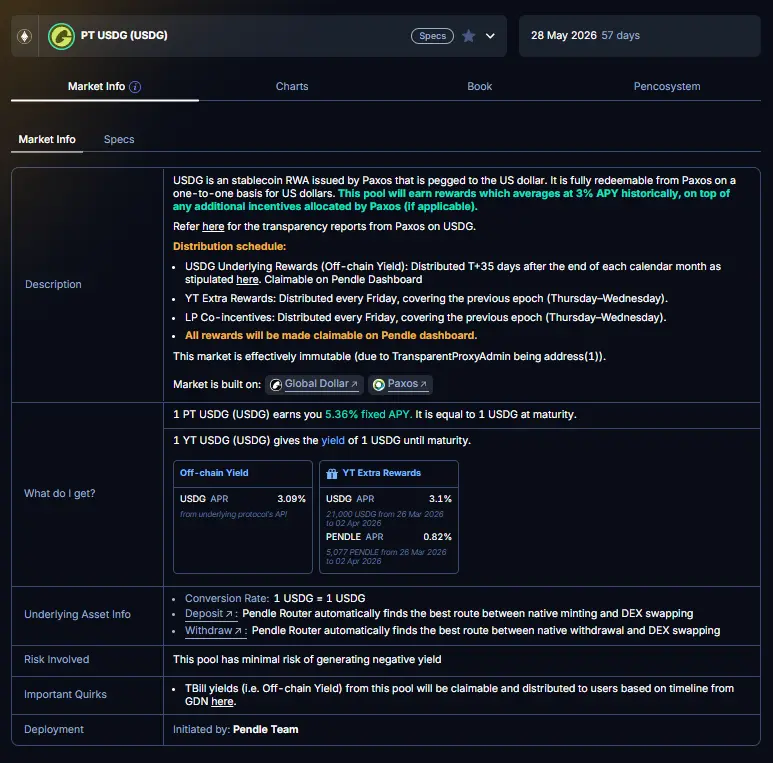Click the blue 'yield' link
Viewport: 773px width, 763px height.
coord(333,440)
